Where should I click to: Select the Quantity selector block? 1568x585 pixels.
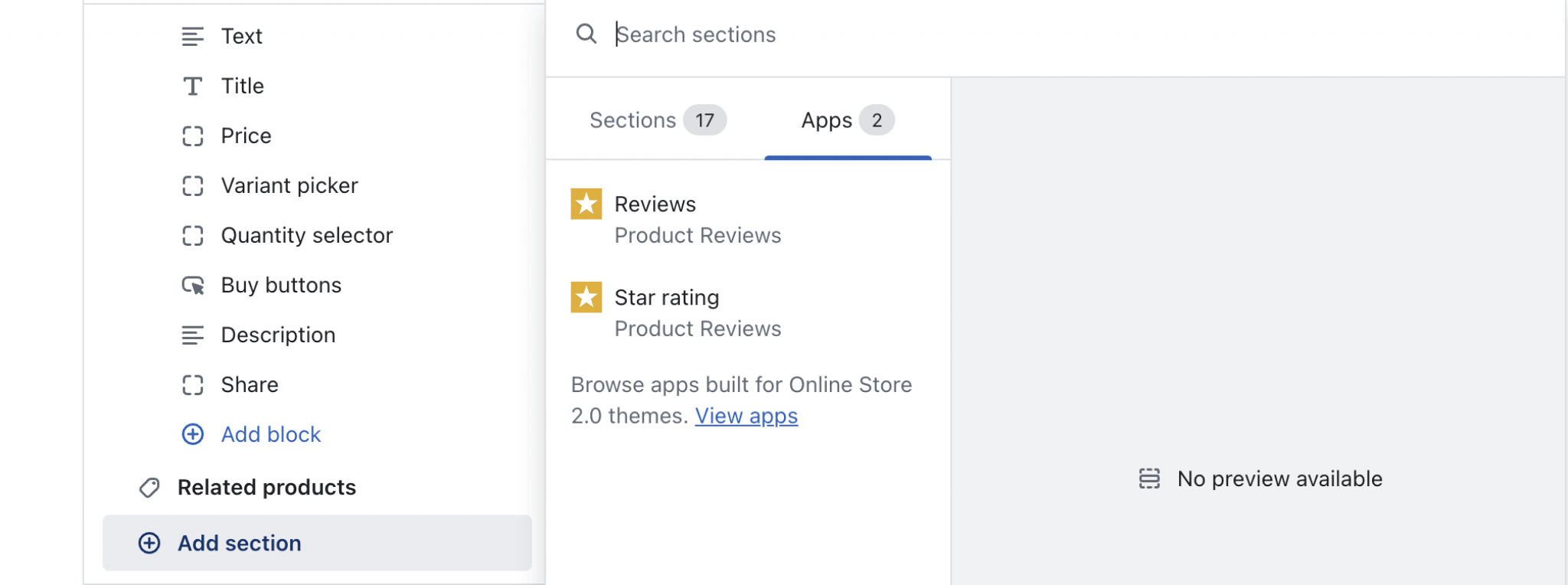pyautogui.click(x=306, y=235)
